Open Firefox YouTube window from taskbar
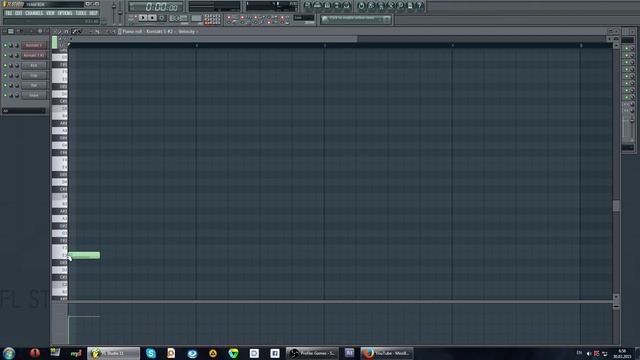This screenshot has width=640, height=360. pos(387,353)
